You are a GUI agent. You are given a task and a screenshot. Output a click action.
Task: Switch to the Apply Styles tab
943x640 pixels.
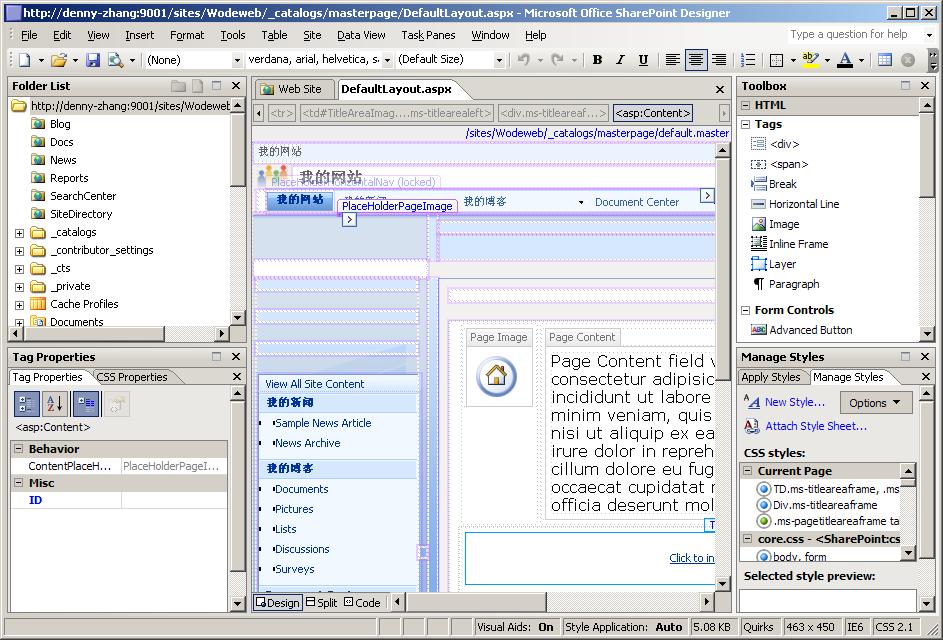click(770, 377)
